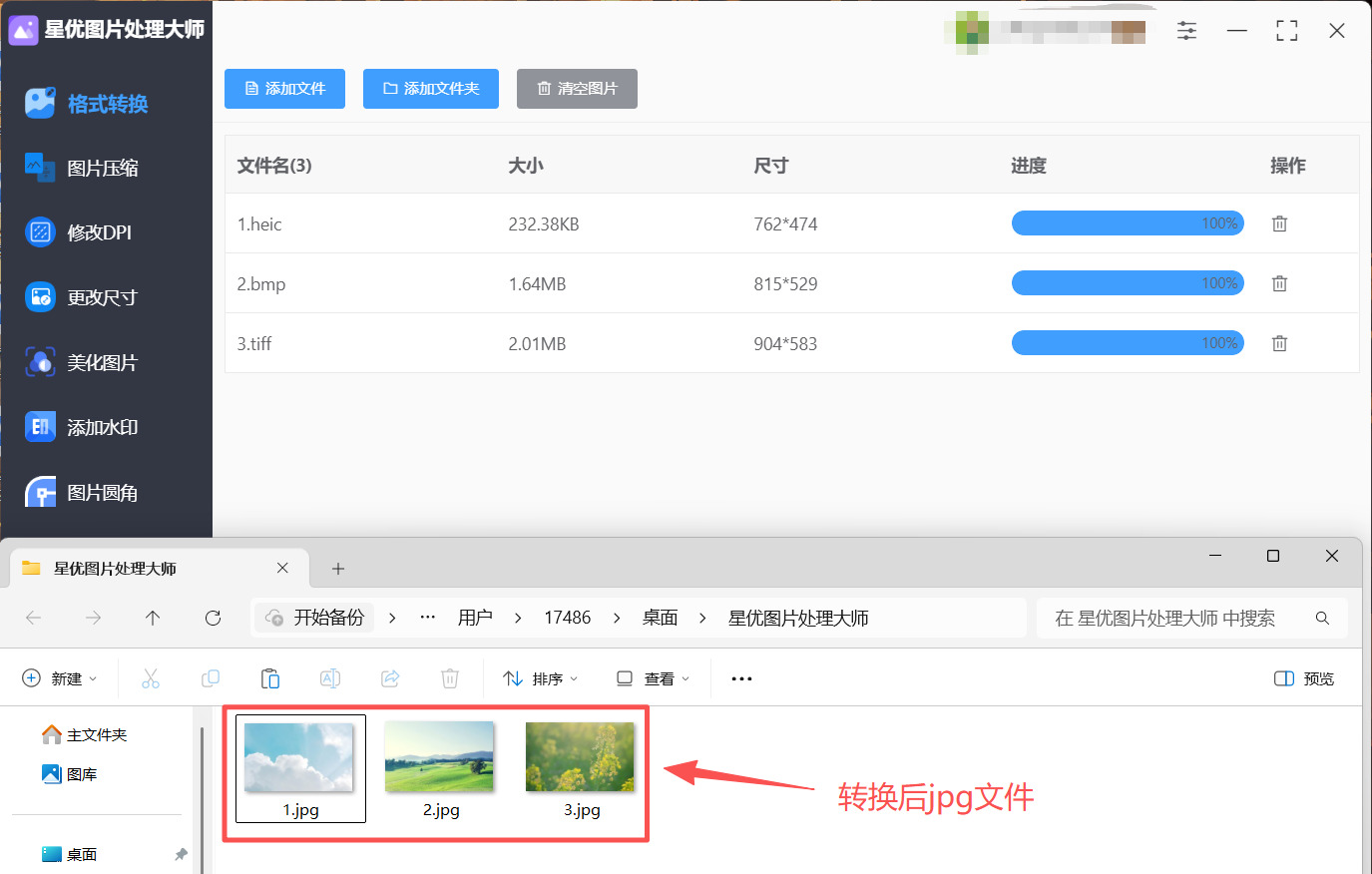
Task: Focus the Explorer search field
Action: pos(1192,618)
